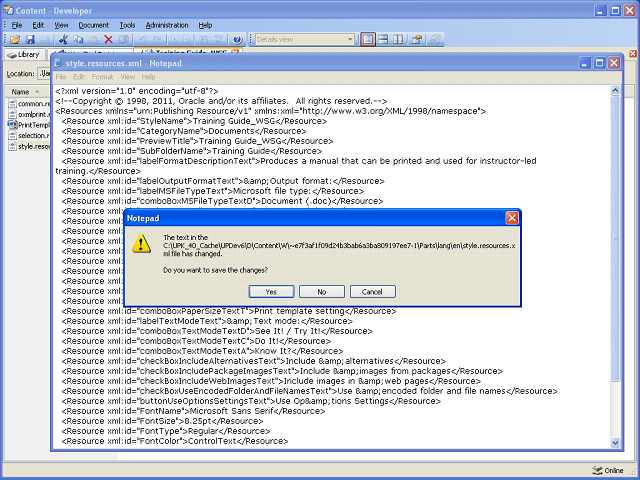This screenshot has width=640, height=480.
Task: Click the Find binoculars icon
Action: coord(203,40)
